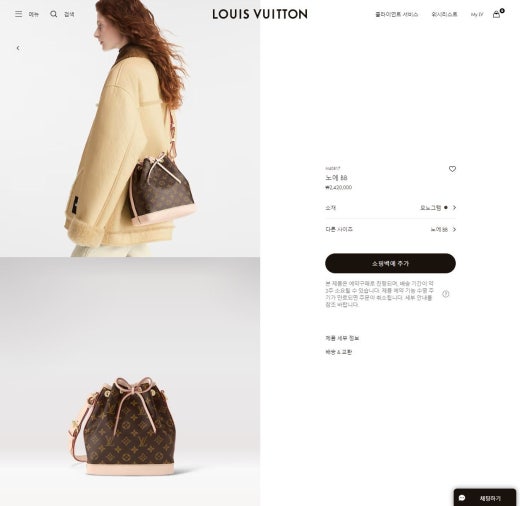Click the Louis Vuitton logo
Image resolution: width=520 pixels, height=506 pixels.
point(260,14)
